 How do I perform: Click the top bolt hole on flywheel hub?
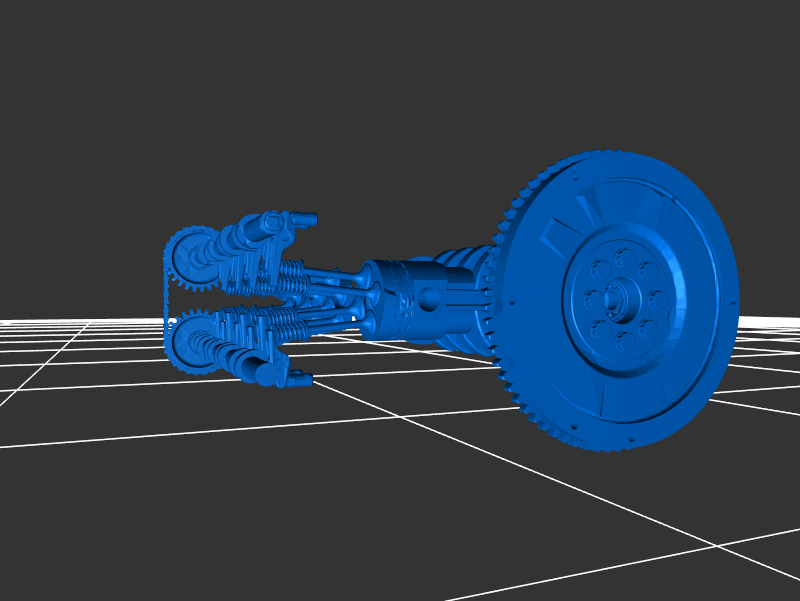coord(627,259)
